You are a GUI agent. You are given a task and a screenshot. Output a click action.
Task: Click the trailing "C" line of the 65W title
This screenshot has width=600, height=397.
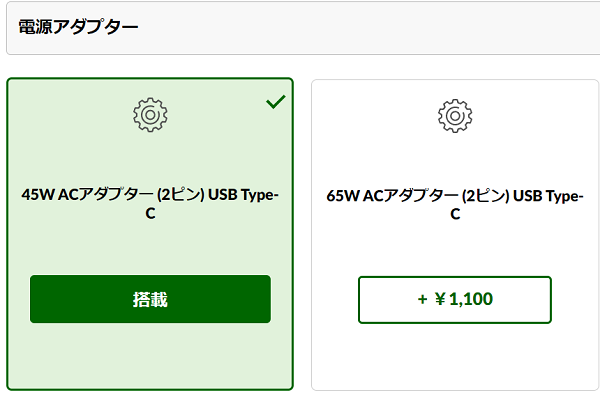click(455, 214)
